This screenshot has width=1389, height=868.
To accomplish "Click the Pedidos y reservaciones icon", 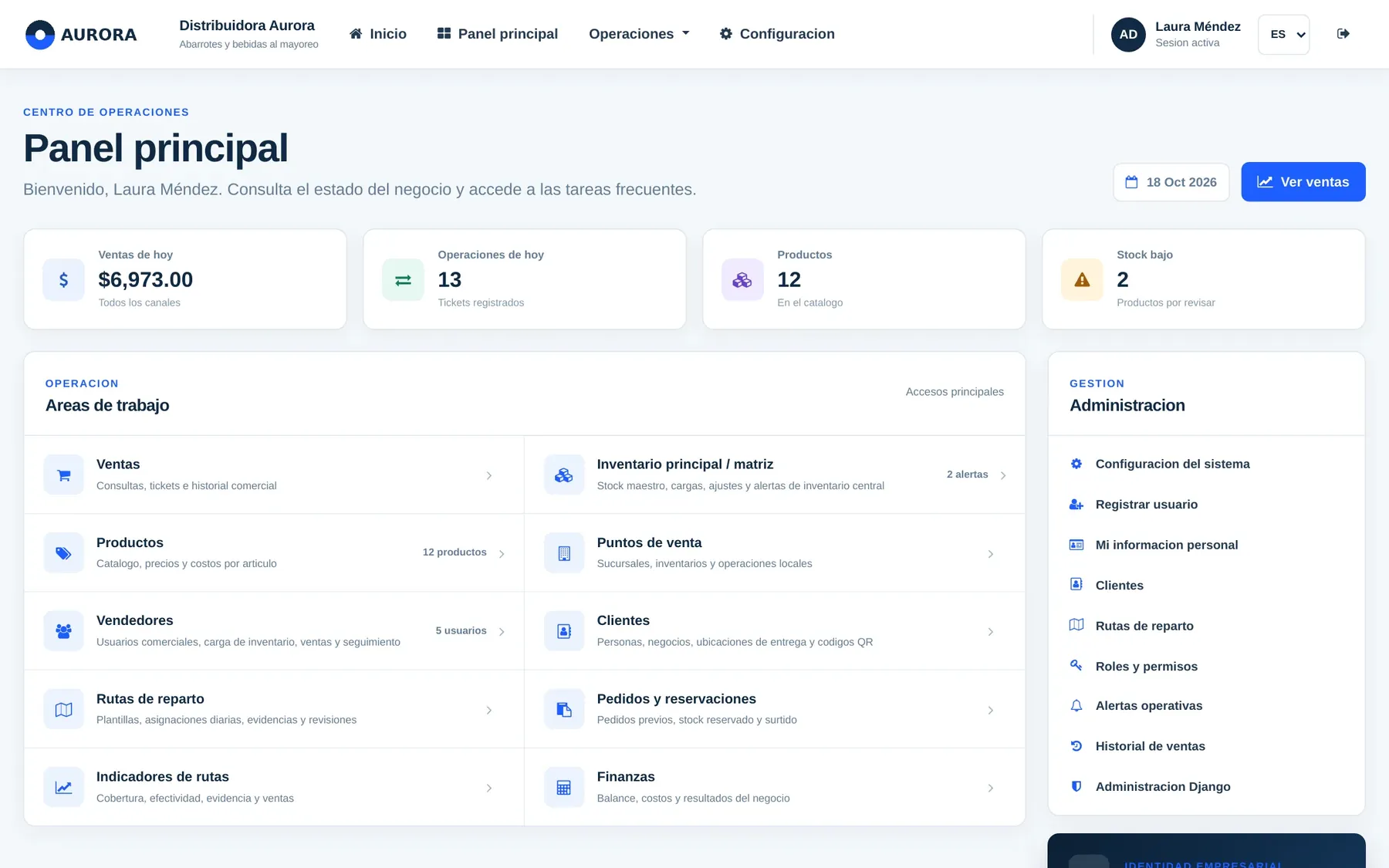I will click(564, 710).
